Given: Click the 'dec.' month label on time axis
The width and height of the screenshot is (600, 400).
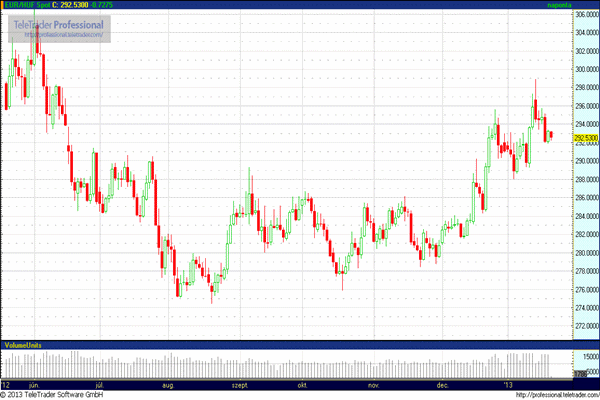Looking at the screenshot, I should (441, 384).
